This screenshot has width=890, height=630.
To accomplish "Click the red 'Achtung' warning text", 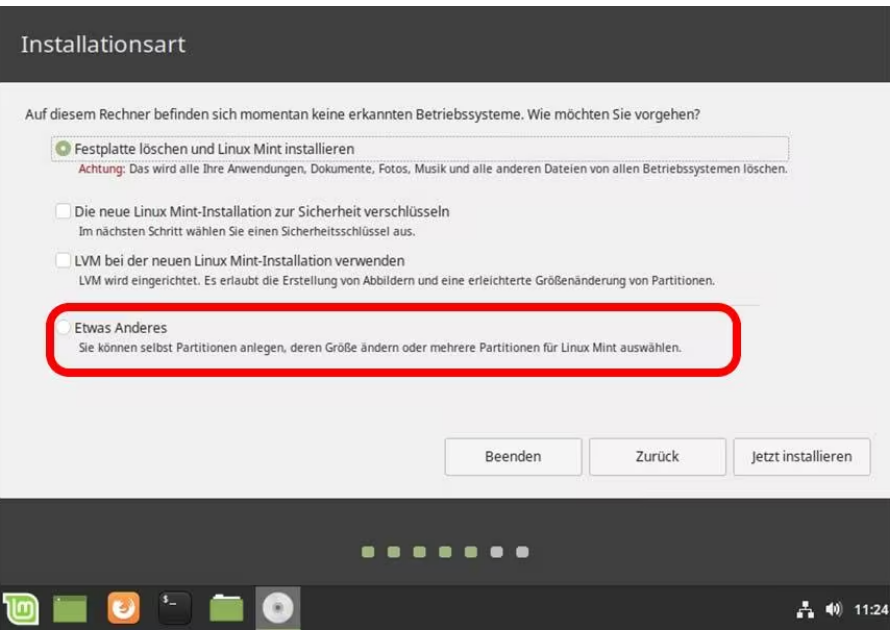I will 101,169.
